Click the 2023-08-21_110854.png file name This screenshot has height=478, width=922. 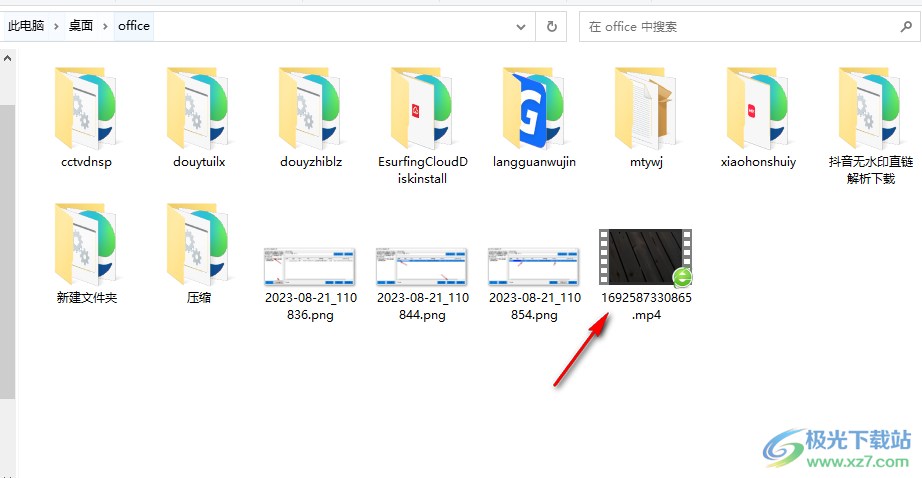click(x=535, y=306)
